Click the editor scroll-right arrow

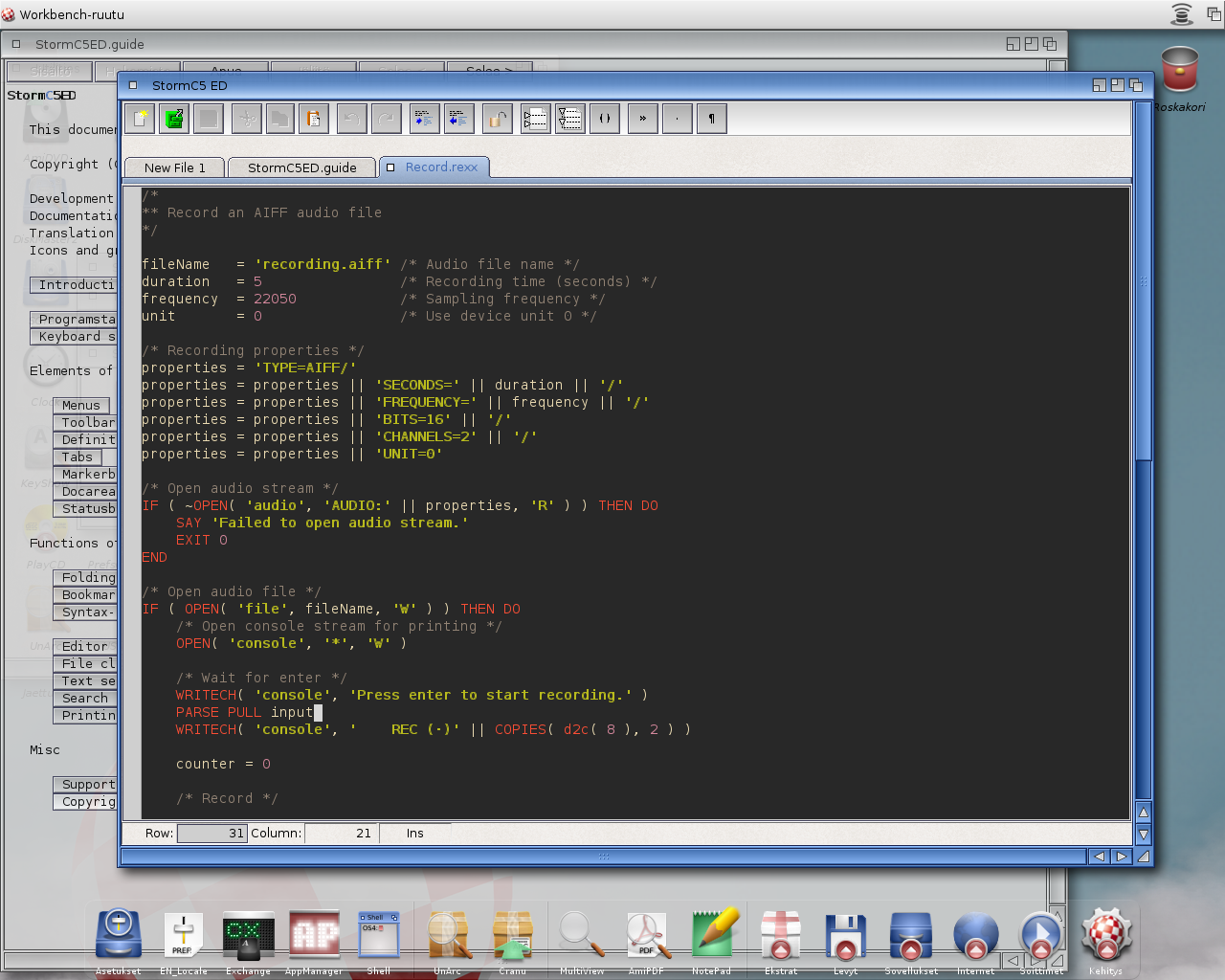(1122, 857)
